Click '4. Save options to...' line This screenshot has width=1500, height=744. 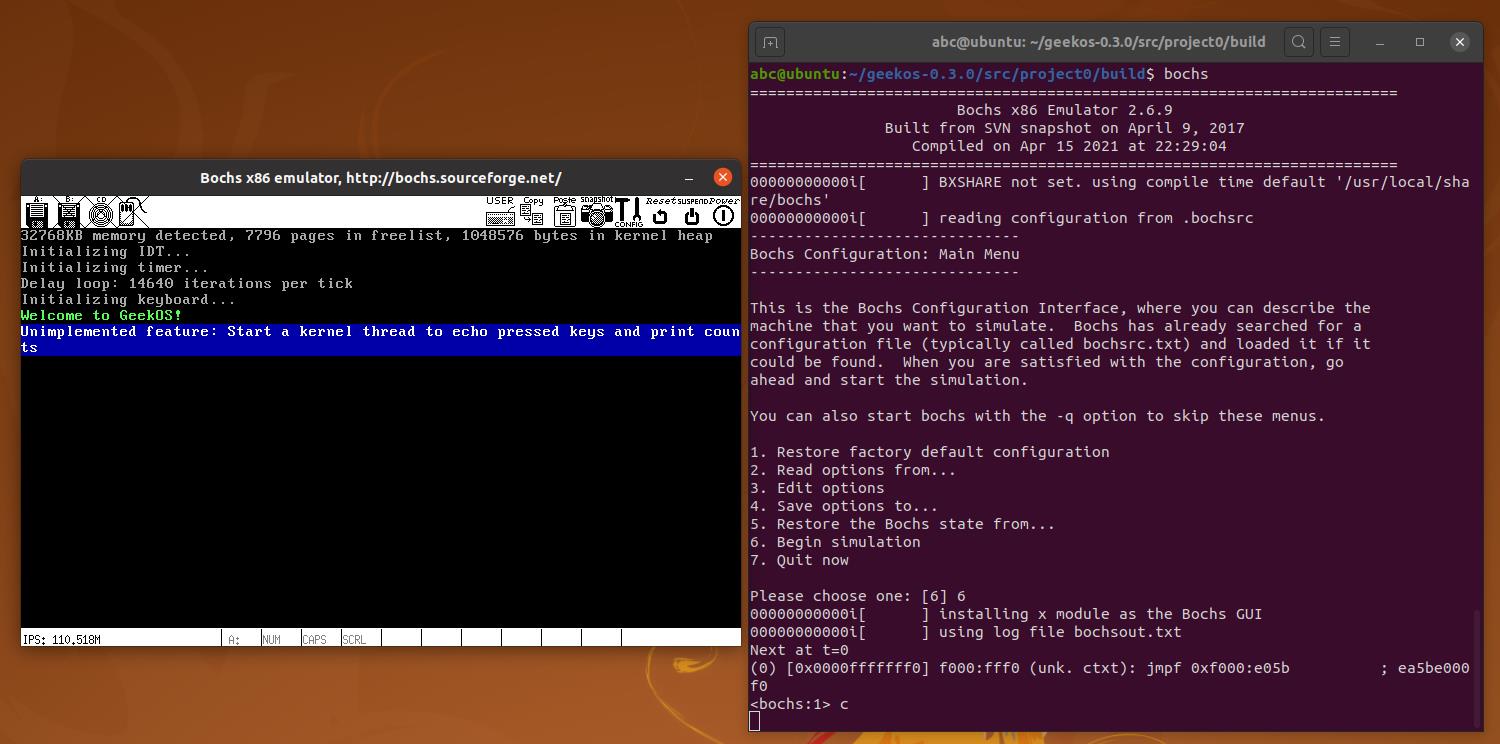844,506
